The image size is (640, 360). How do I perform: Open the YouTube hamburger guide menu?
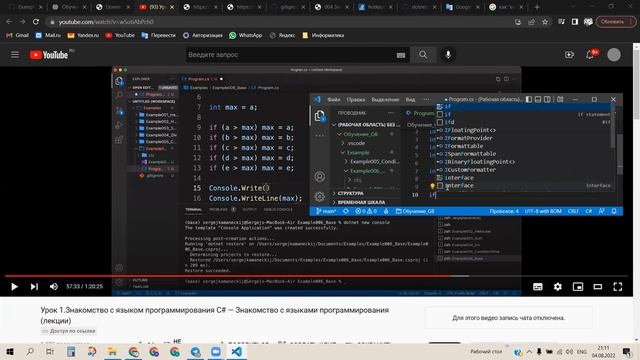[x=15, y=55]
